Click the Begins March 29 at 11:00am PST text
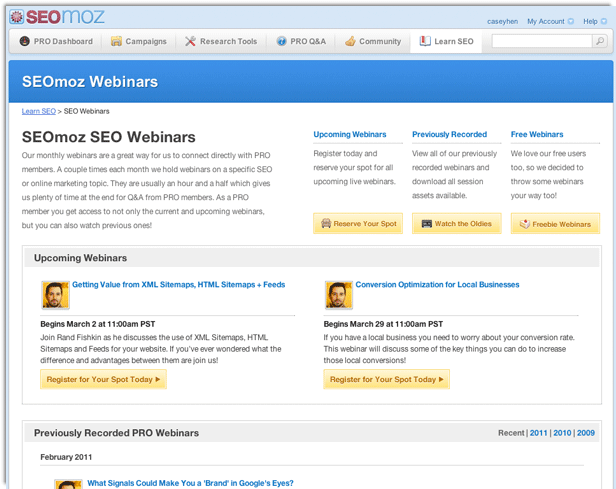Viewport: 616px width, 489px height. pos(383,324)
